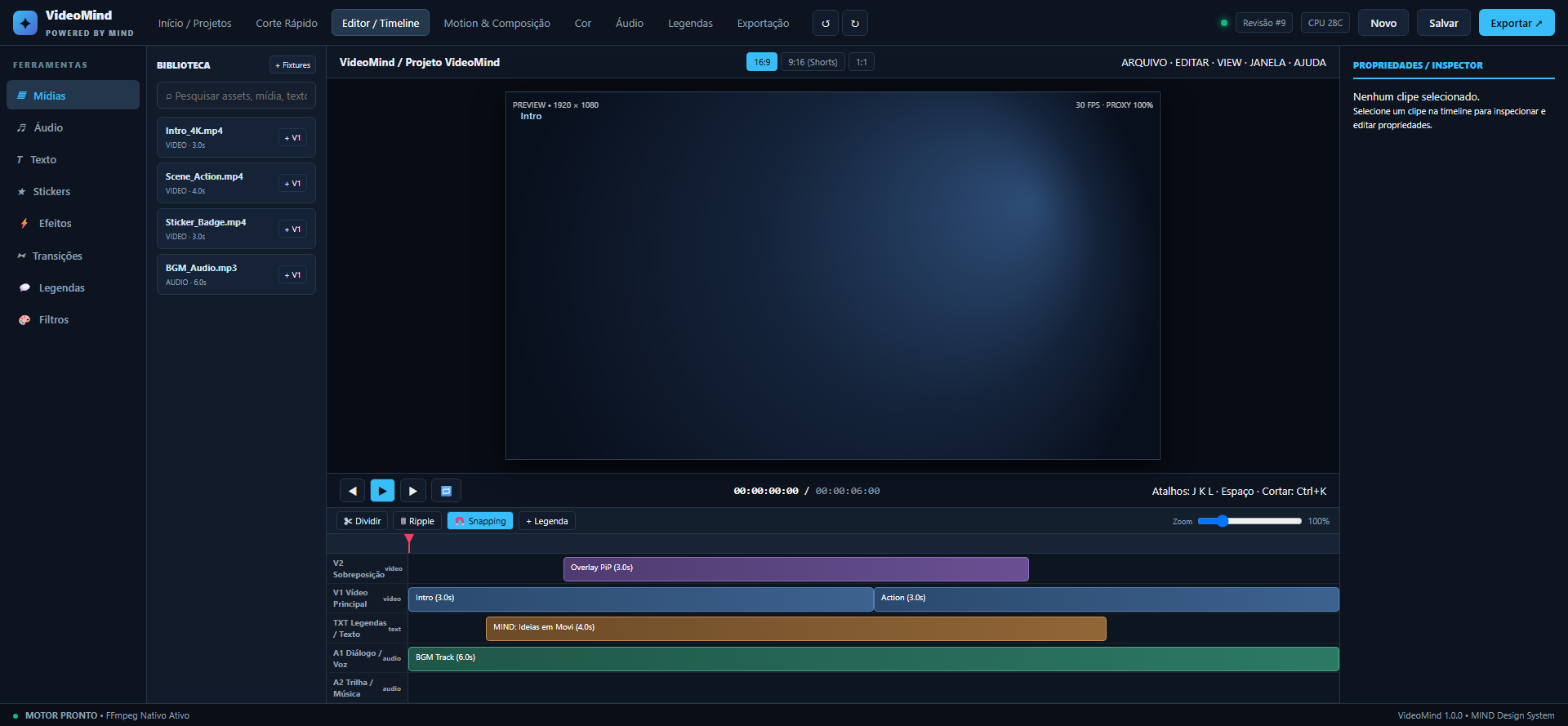Click the blue play button
The width and height of the screenshot is (1568, 726).
(382, 491)
